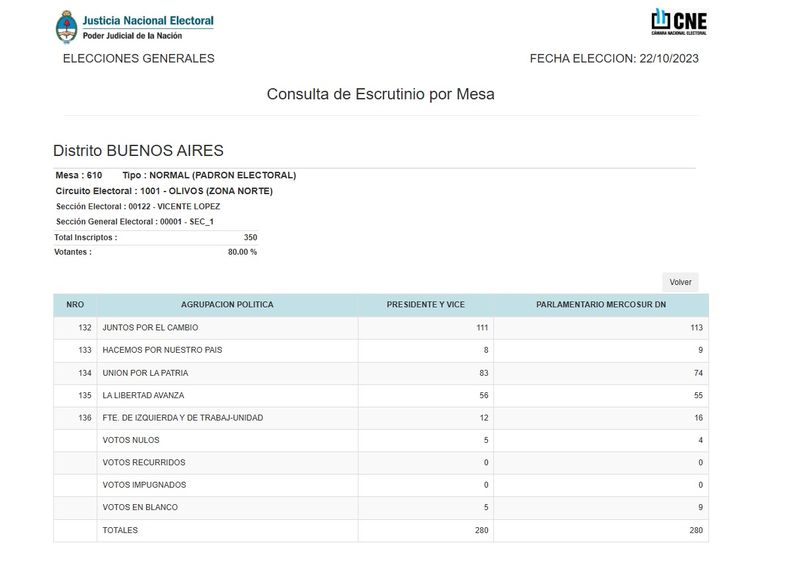Click Mercosur value 16 for Fte. de Izquierda
The width and height of the screenshot is (790, 566).
[x=698, y=418]
